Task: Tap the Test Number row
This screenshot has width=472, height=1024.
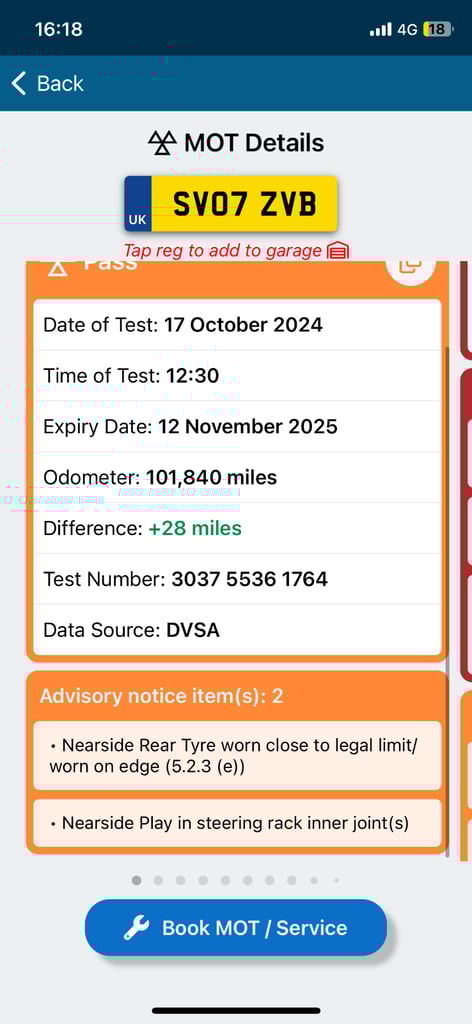Action: [237, 579]
